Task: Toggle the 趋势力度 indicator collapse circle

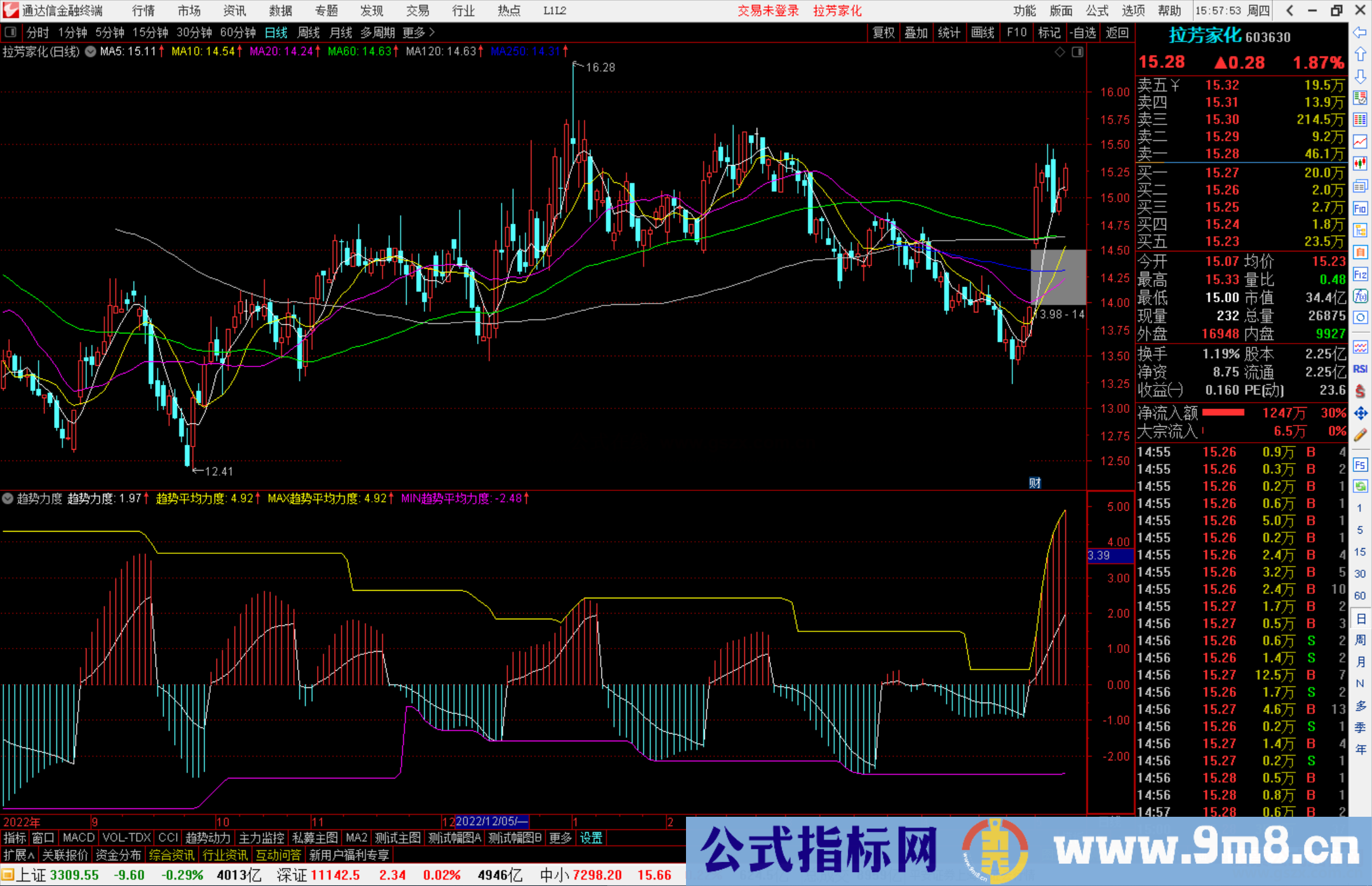Action: click(x=8, y=499)
